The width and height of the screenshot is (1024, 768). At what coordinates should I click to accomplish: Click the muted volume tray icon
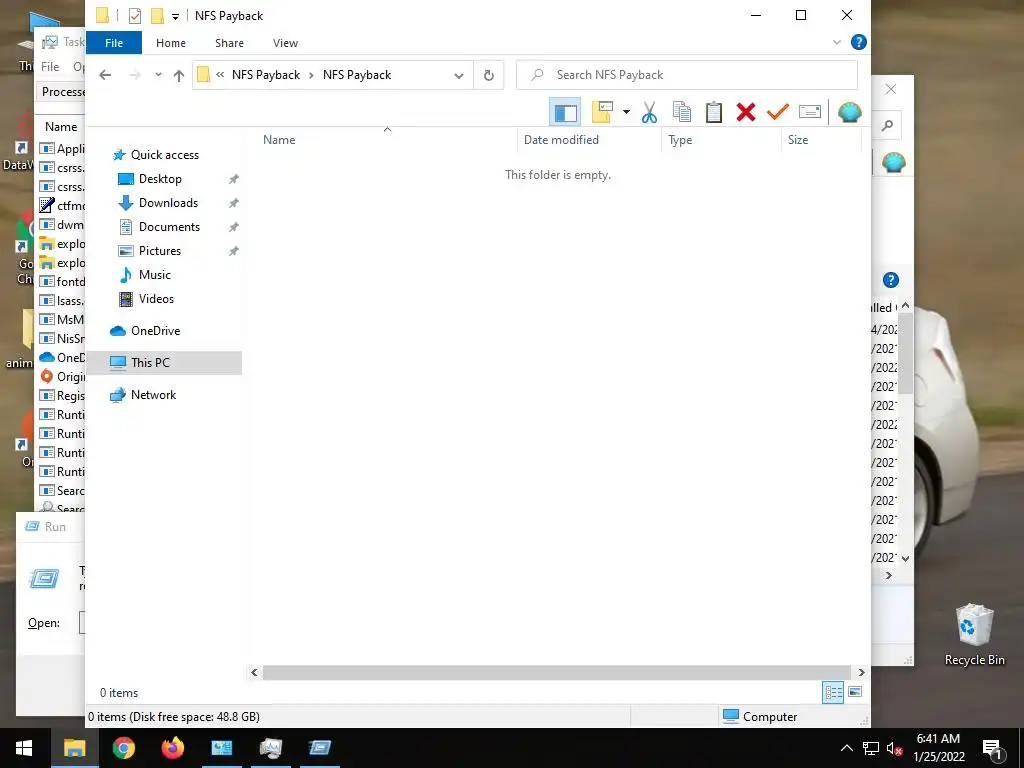[x=894, y=748]
